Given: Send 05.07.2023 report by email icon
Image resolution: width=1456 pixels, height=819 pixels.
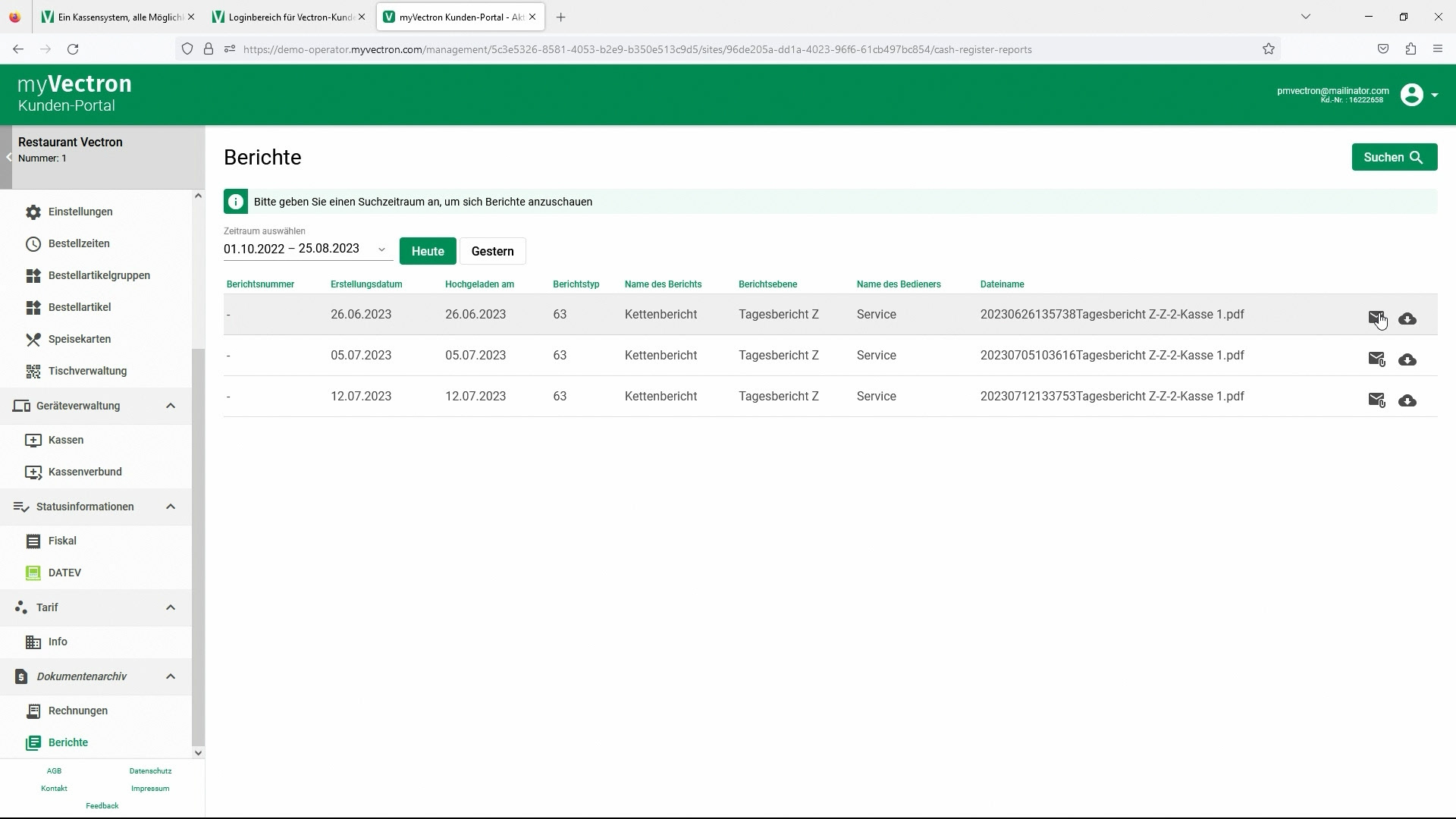Looking at the screenshot, I should 1376,359.
